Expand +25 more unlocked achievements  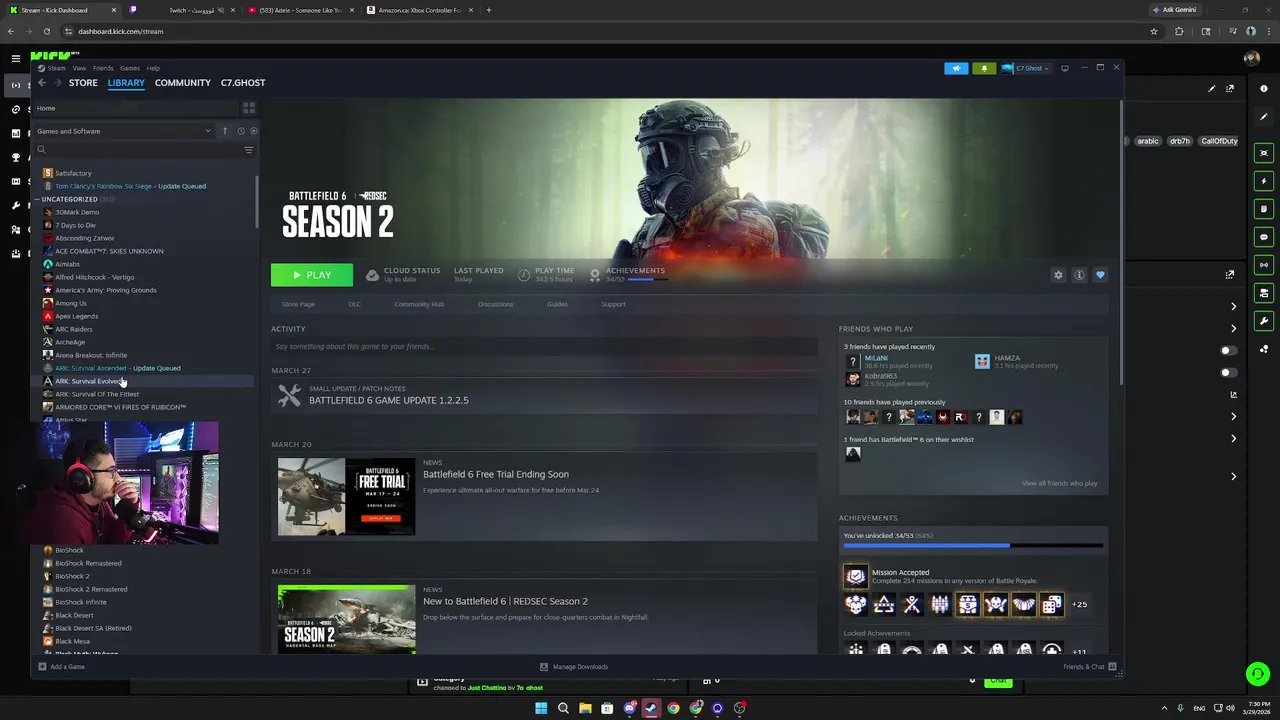click(1079, 604)
